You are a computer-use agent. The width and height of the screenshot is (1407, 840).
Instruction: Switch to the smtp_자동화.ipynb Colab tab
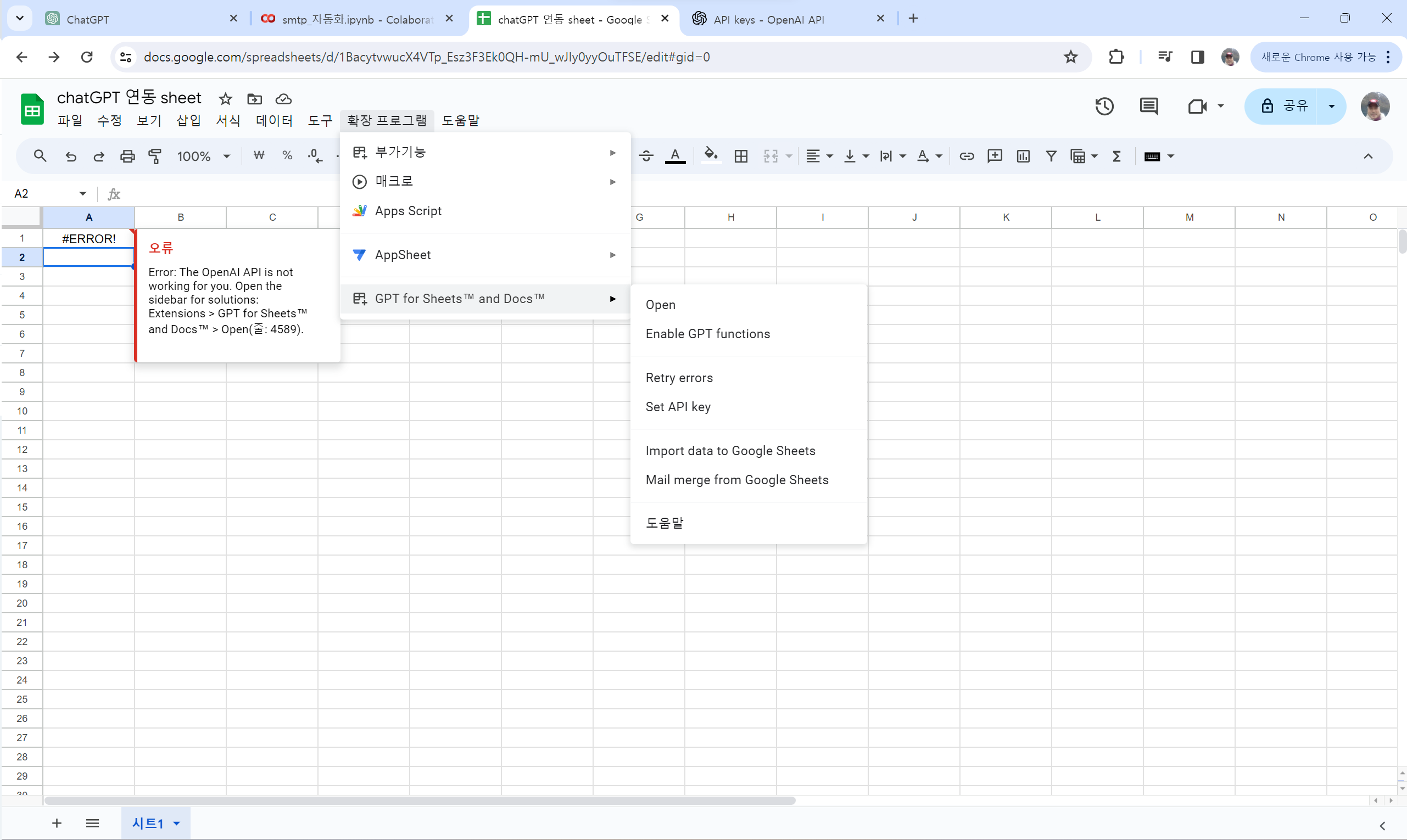(x=357, y=19)
